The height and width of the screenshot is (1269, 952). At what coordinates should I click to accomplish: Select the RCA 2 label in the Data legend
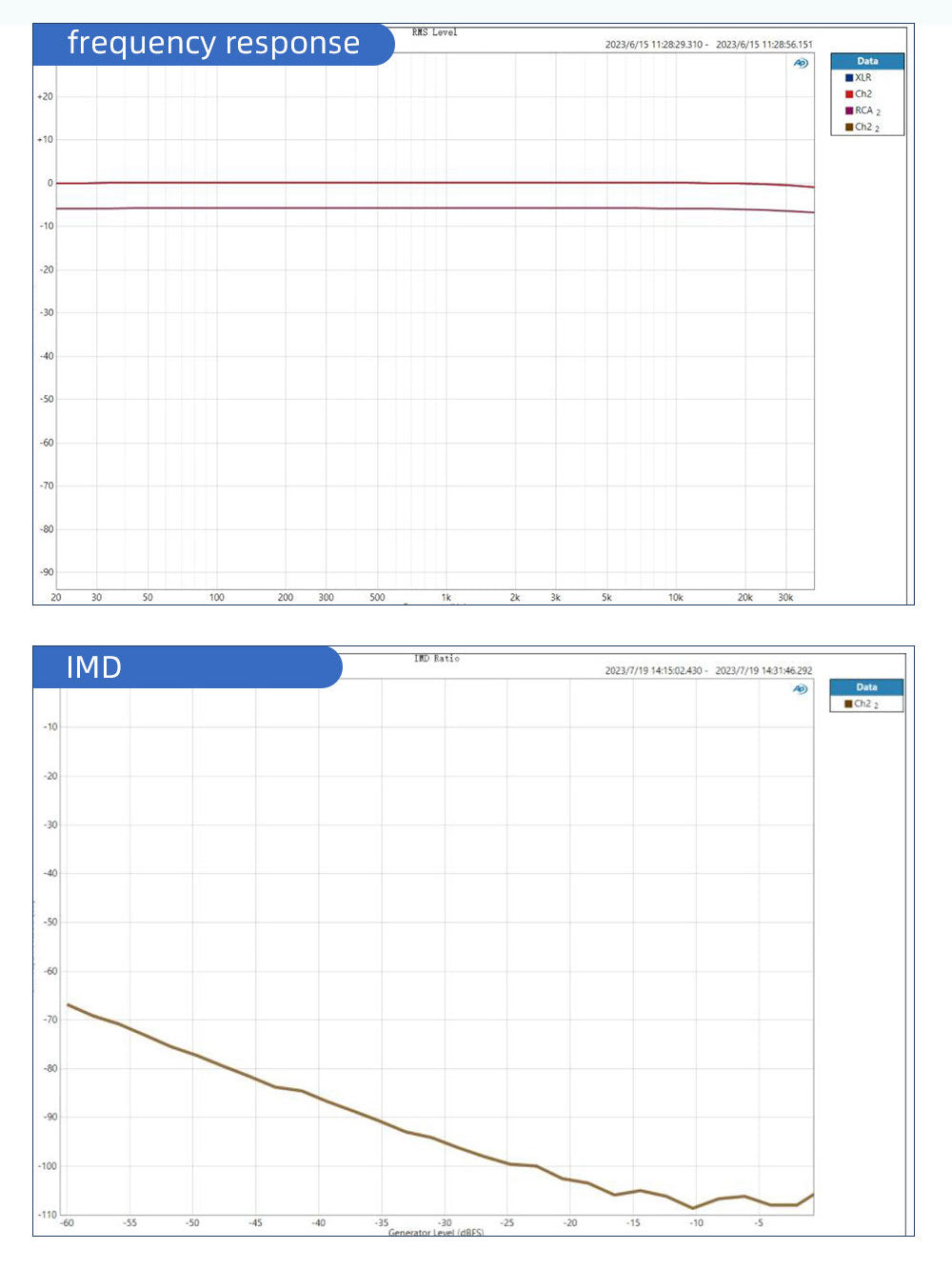click(867, 110)
